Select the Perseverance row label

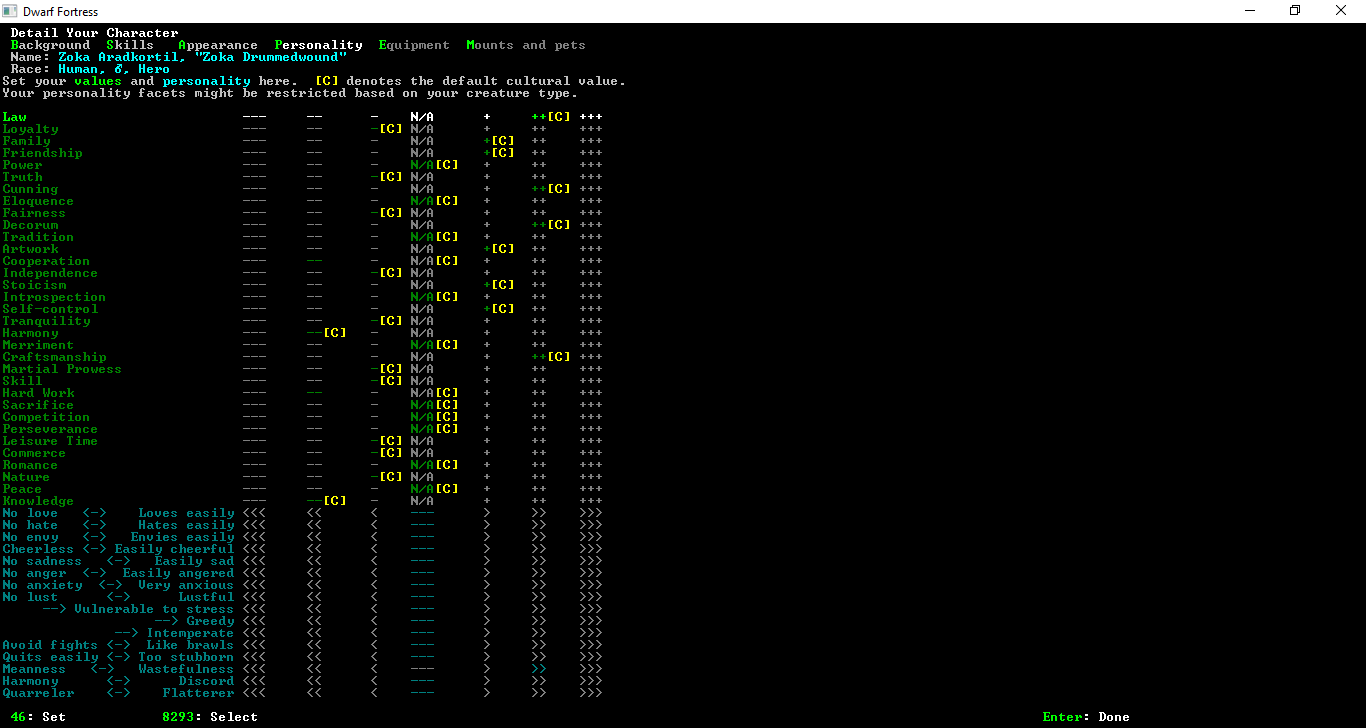click(50, 429)
